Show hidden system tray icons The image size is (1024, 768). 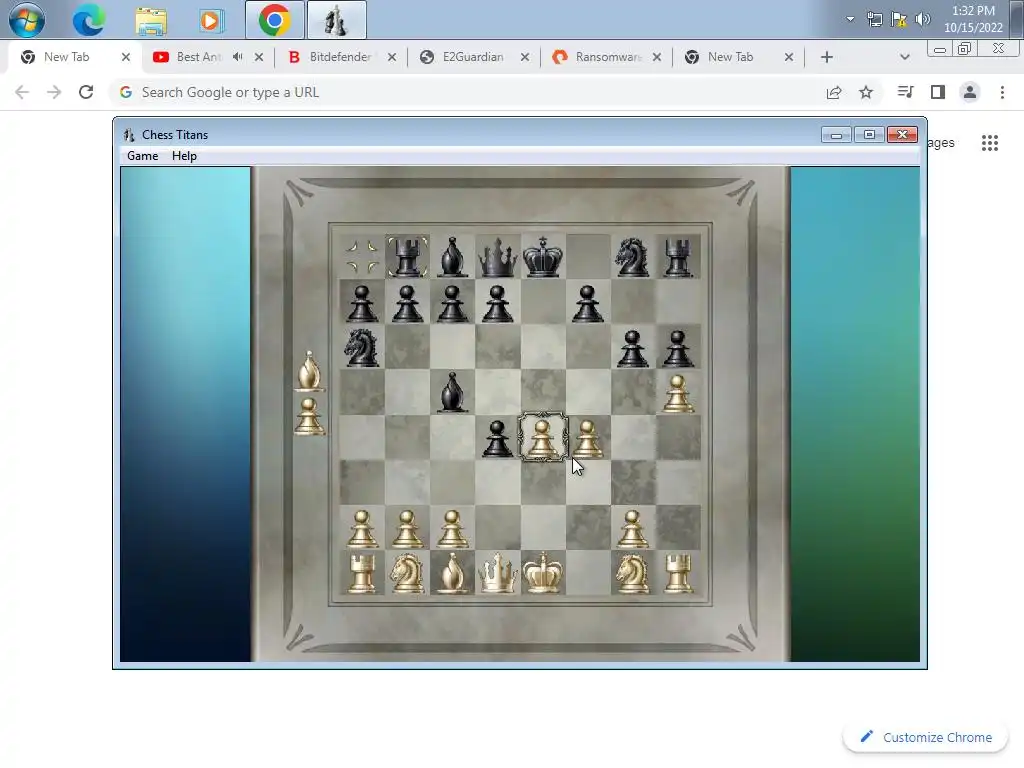[x=850, y=19]
